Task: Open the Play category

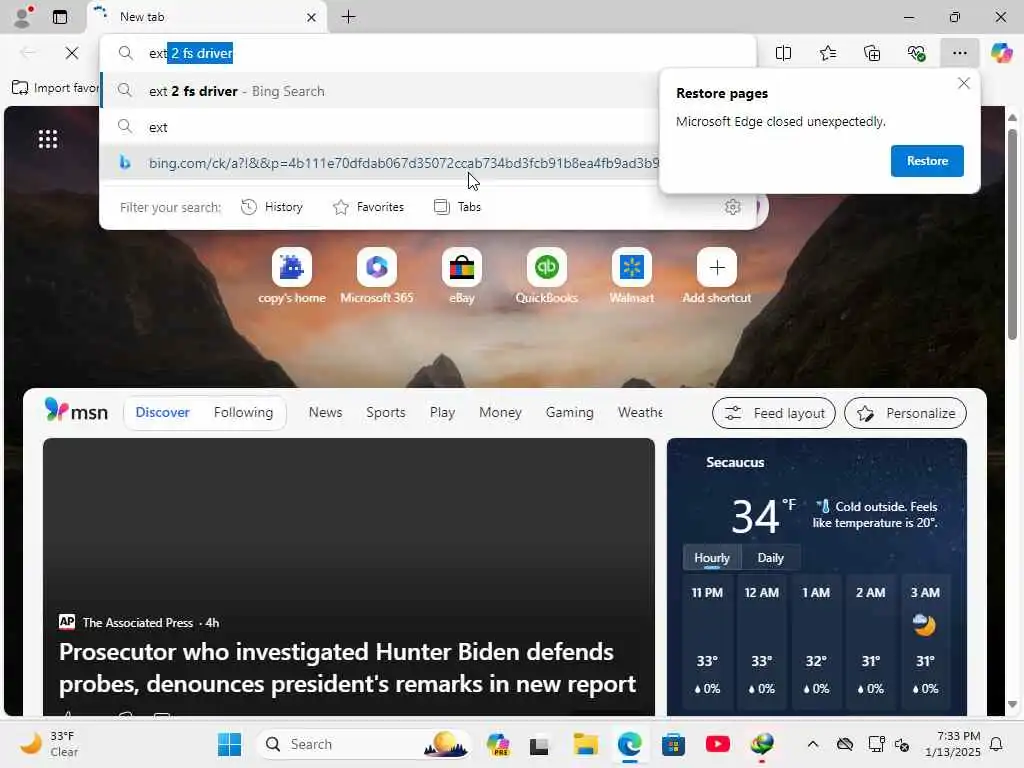Action: 442,412
